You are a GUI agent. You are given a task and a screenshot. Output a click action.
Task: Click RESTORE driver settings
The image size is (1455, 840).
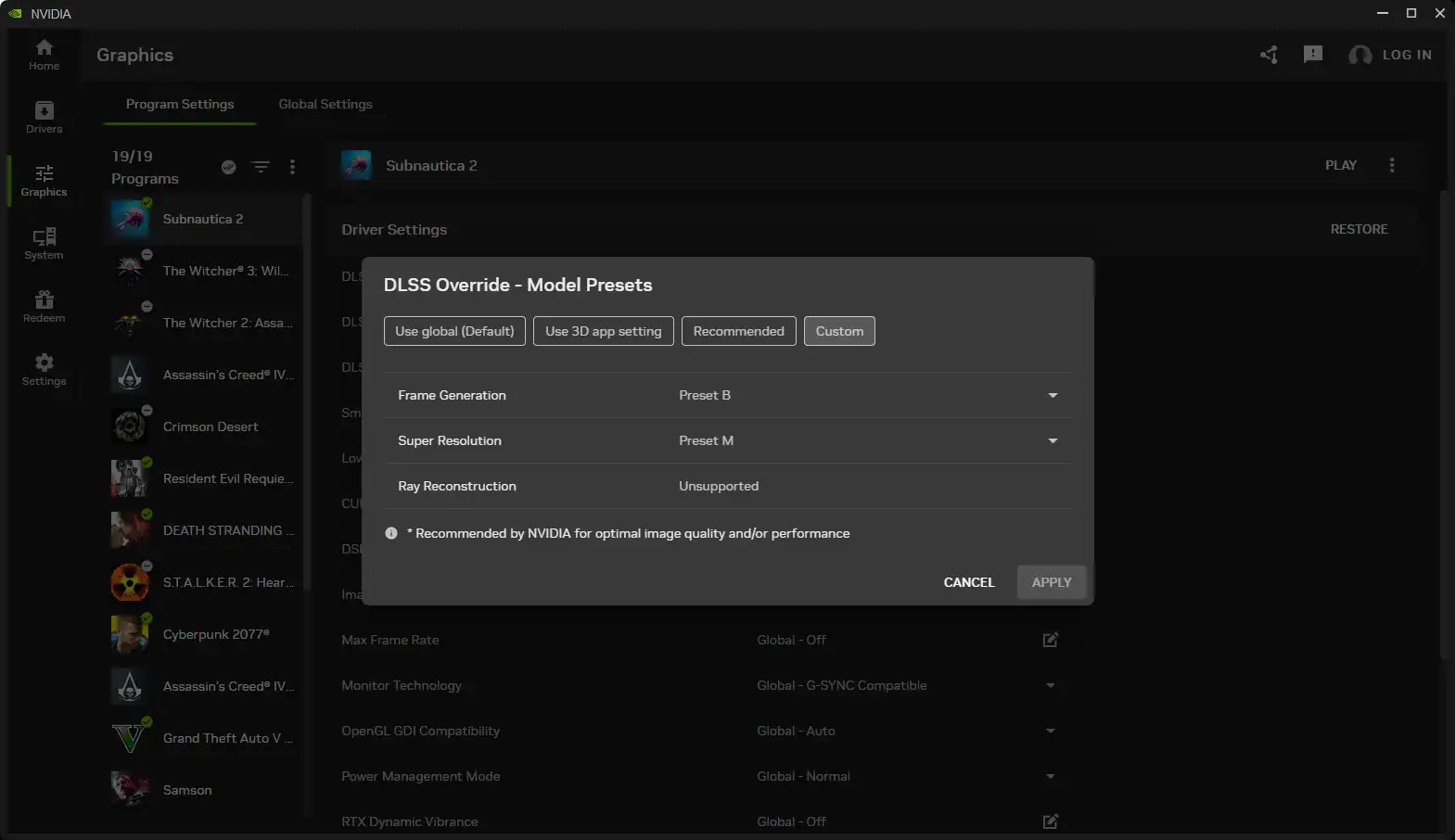click(1359, 229)
